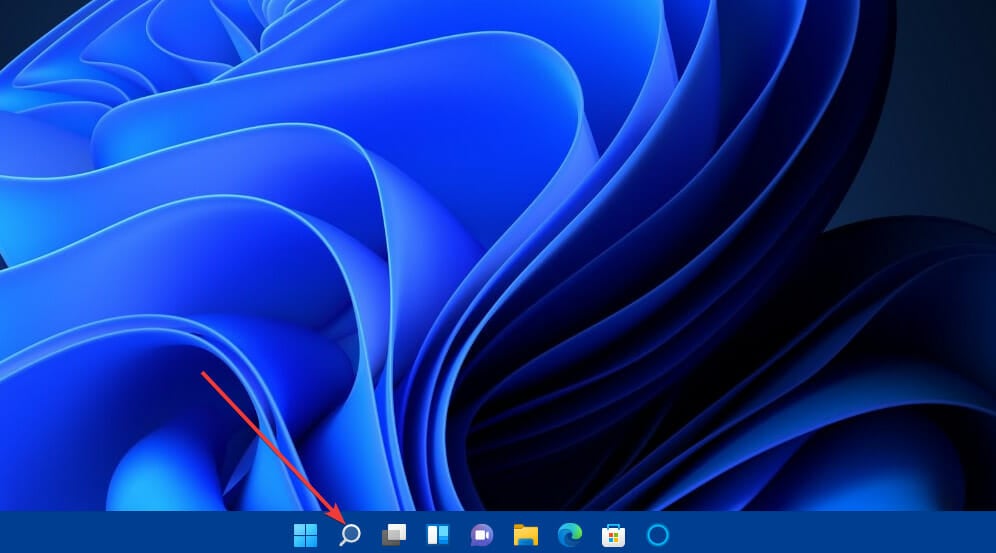
Task: Open the Widgets panel icon
Action: [x=438, y=535]
